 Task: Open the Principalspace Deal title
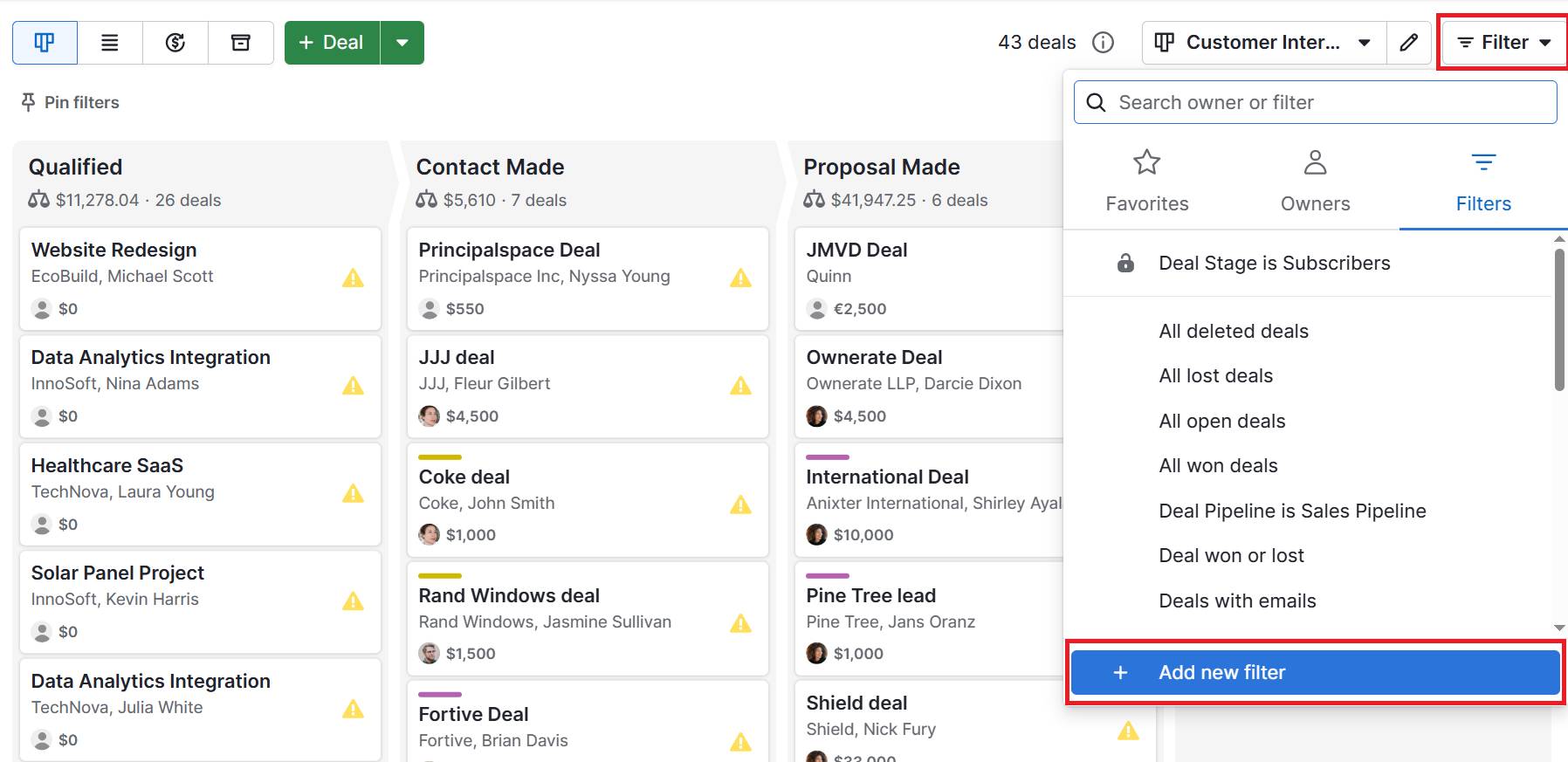pos(509,250)
